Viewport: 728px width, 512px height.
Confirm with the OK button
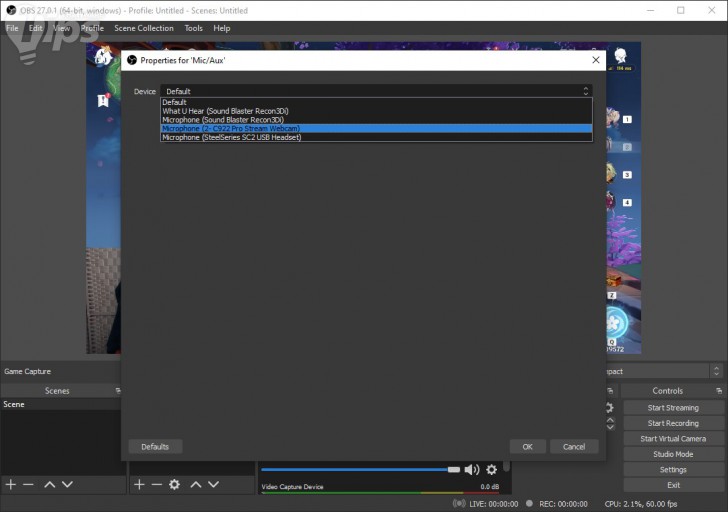click(x=527, y=447)
